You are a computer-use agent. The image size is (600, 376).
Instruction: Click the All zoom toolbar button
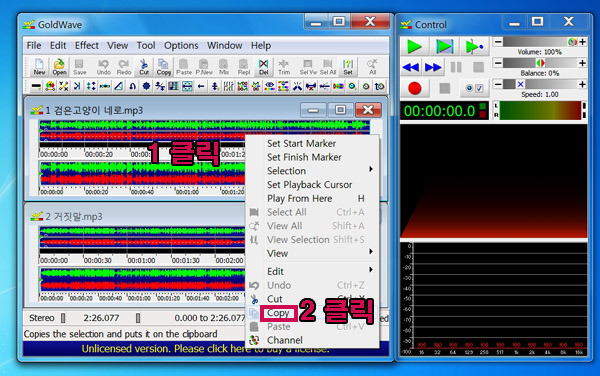(x=372, y=67)
